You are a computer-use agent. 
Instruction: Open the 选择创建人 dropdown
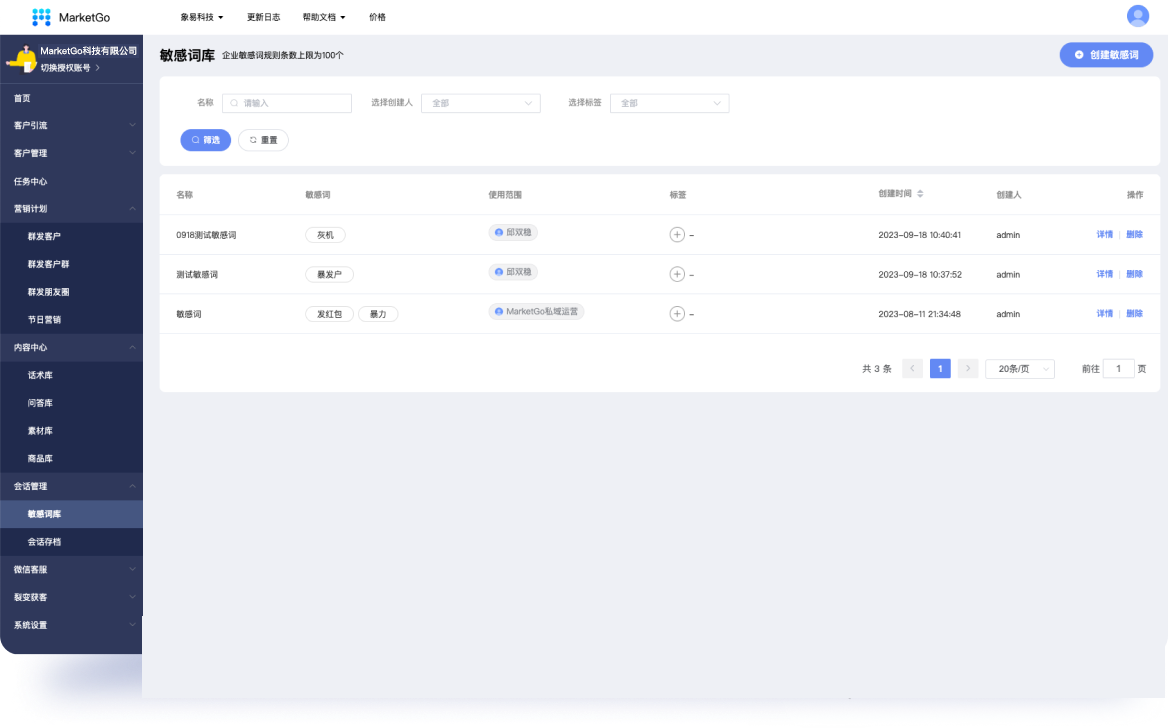click(x=480, y=103)
